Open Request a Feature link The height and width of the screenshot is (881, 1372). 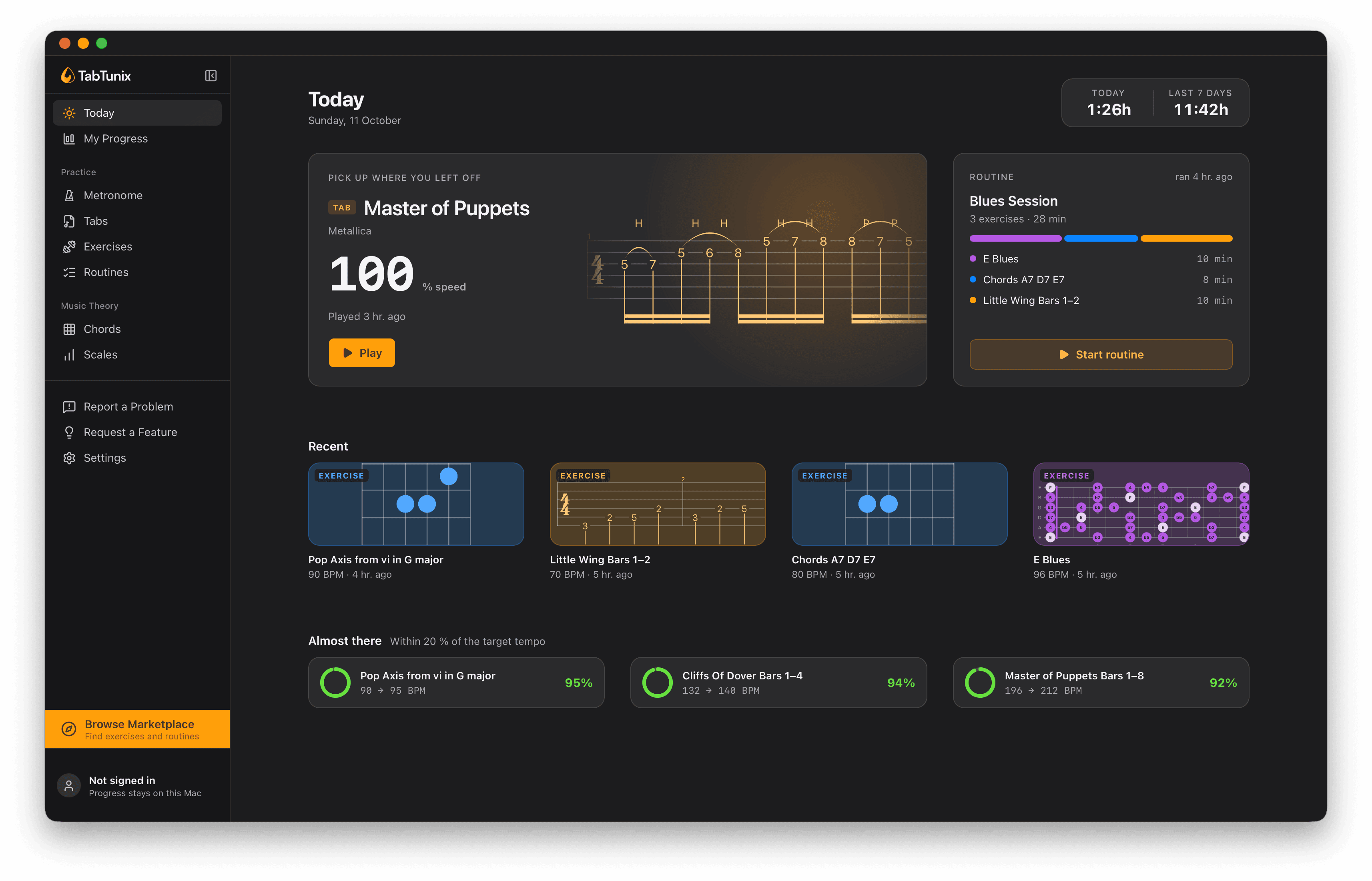pos(137,432)
